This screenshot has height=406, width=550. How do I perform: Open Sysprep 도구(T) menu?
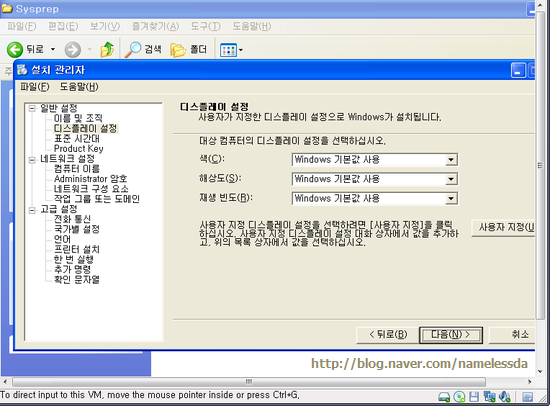[206, 26]
